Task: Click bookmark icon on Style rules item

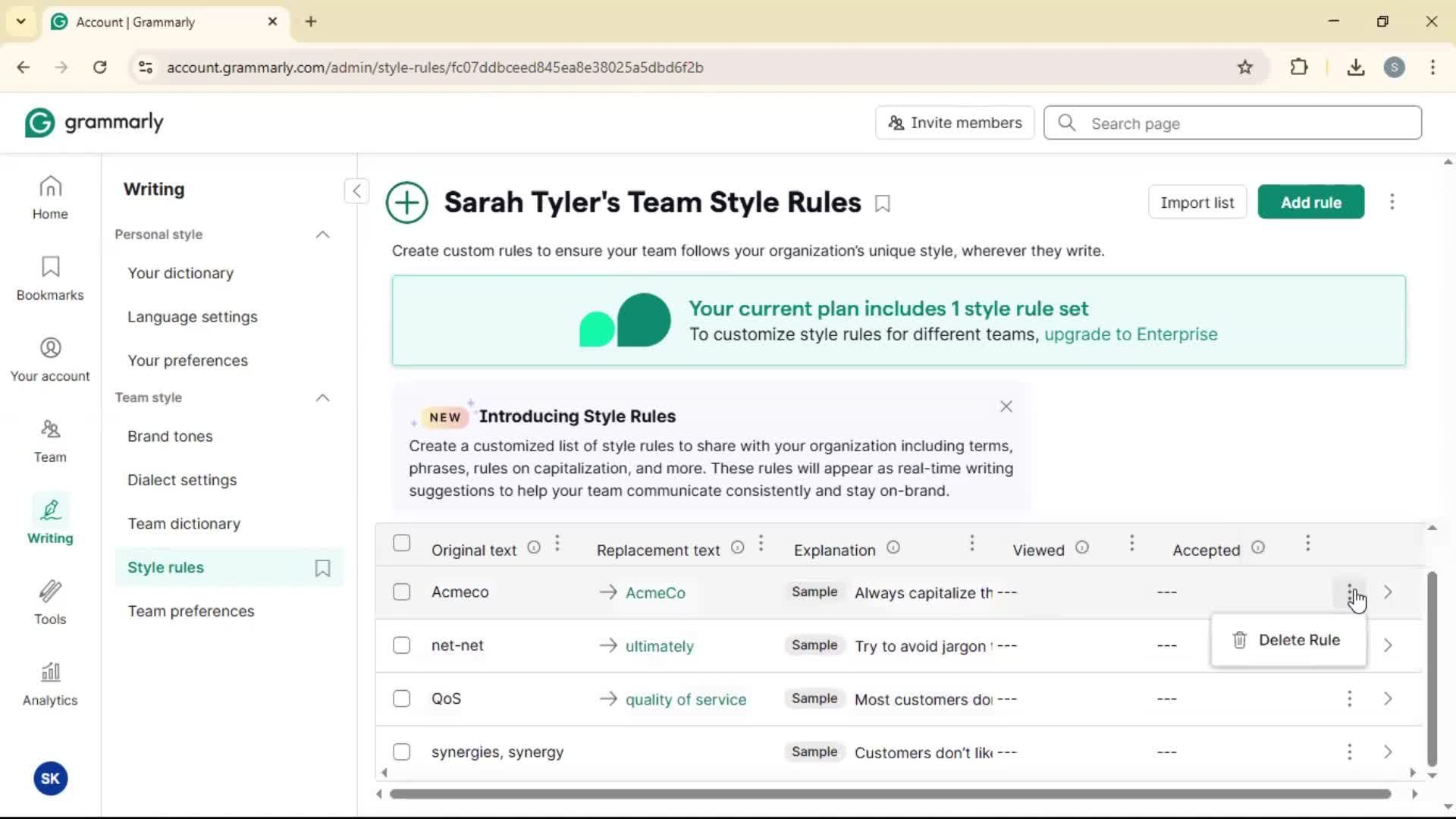Action: coord(322,568)
